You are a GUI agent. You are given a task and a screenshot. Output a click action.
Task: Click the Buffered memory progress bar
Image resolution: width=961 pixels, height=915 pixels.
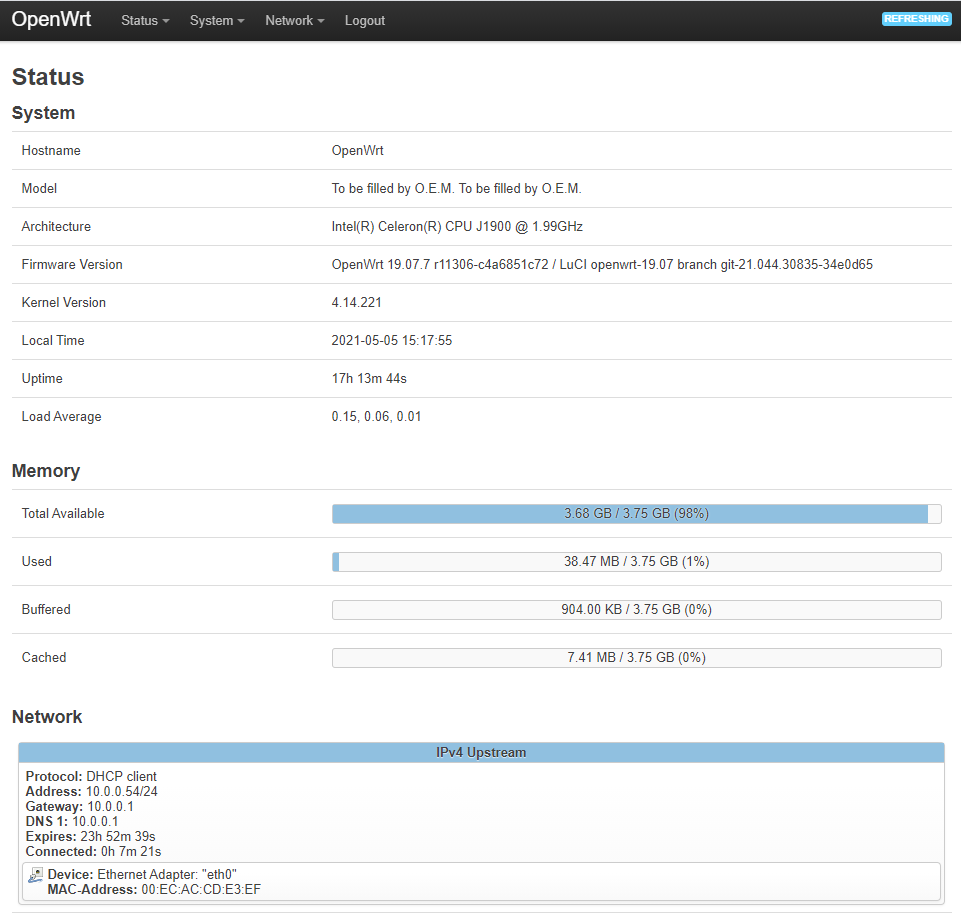click(636, 609)
